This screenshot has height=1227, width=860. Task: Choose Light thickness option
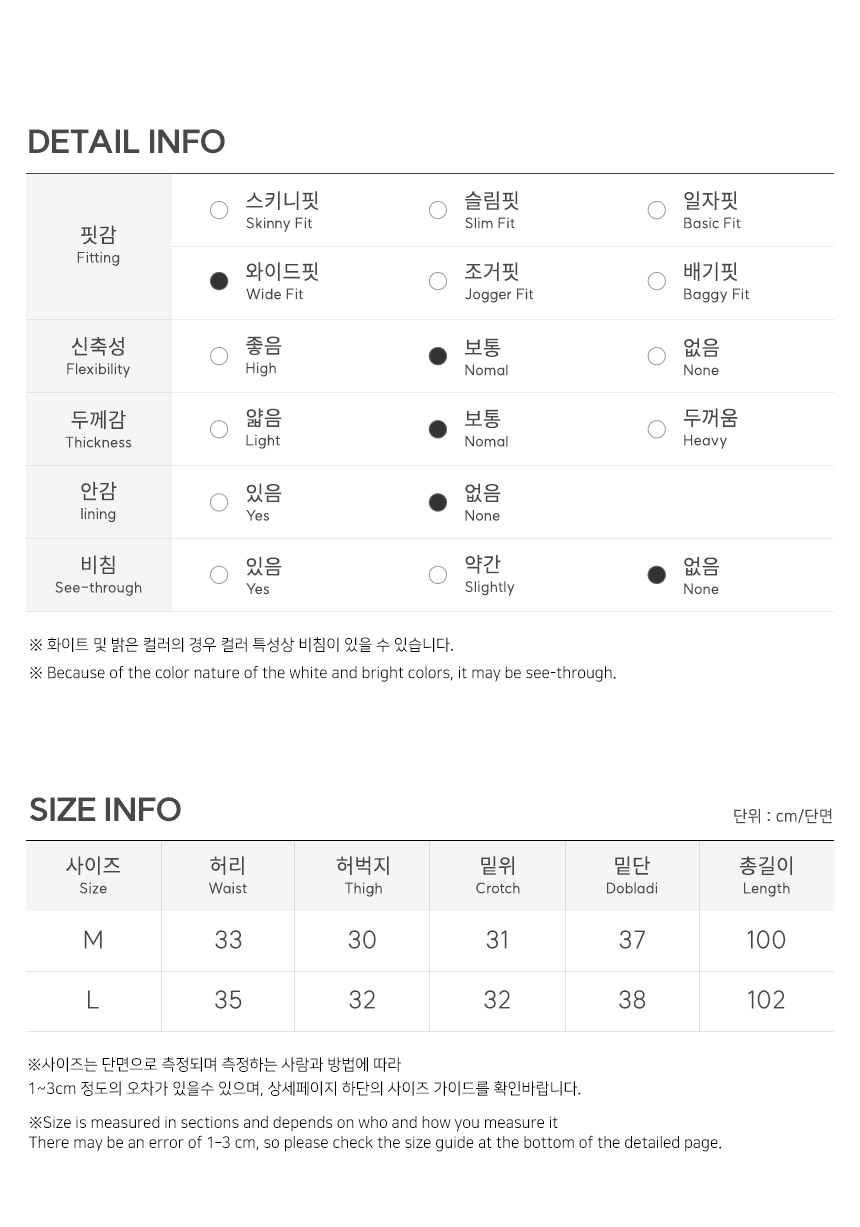[219, 429]
